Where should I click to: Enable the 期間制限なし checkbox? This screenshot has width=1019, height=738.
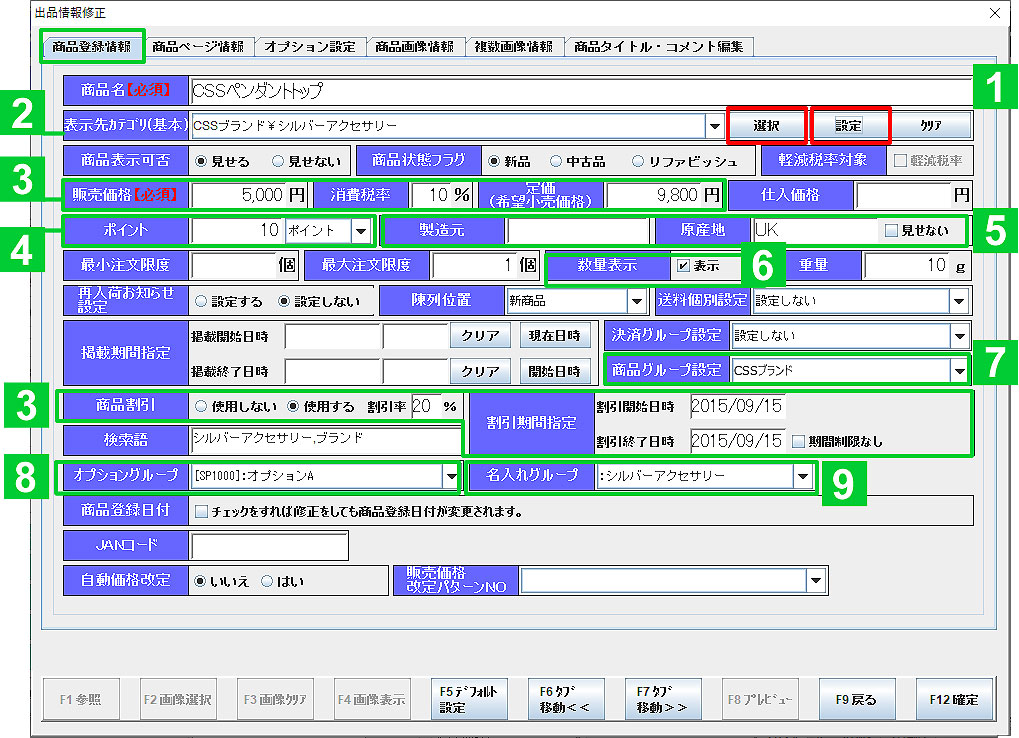point(798,441)
